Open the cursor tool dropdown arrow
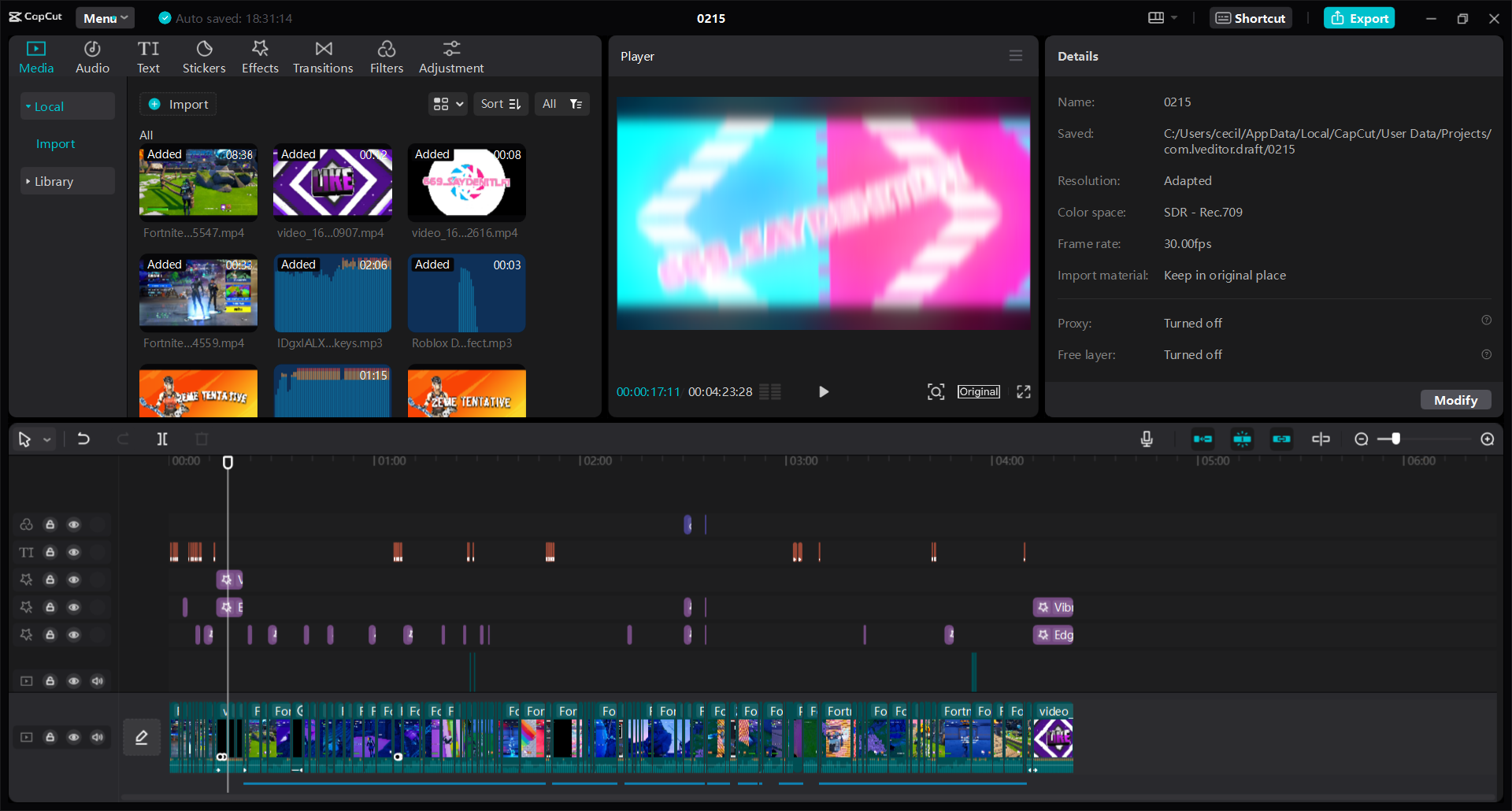The height and width of the screenshot is (811, 1512). pos(47,440)
